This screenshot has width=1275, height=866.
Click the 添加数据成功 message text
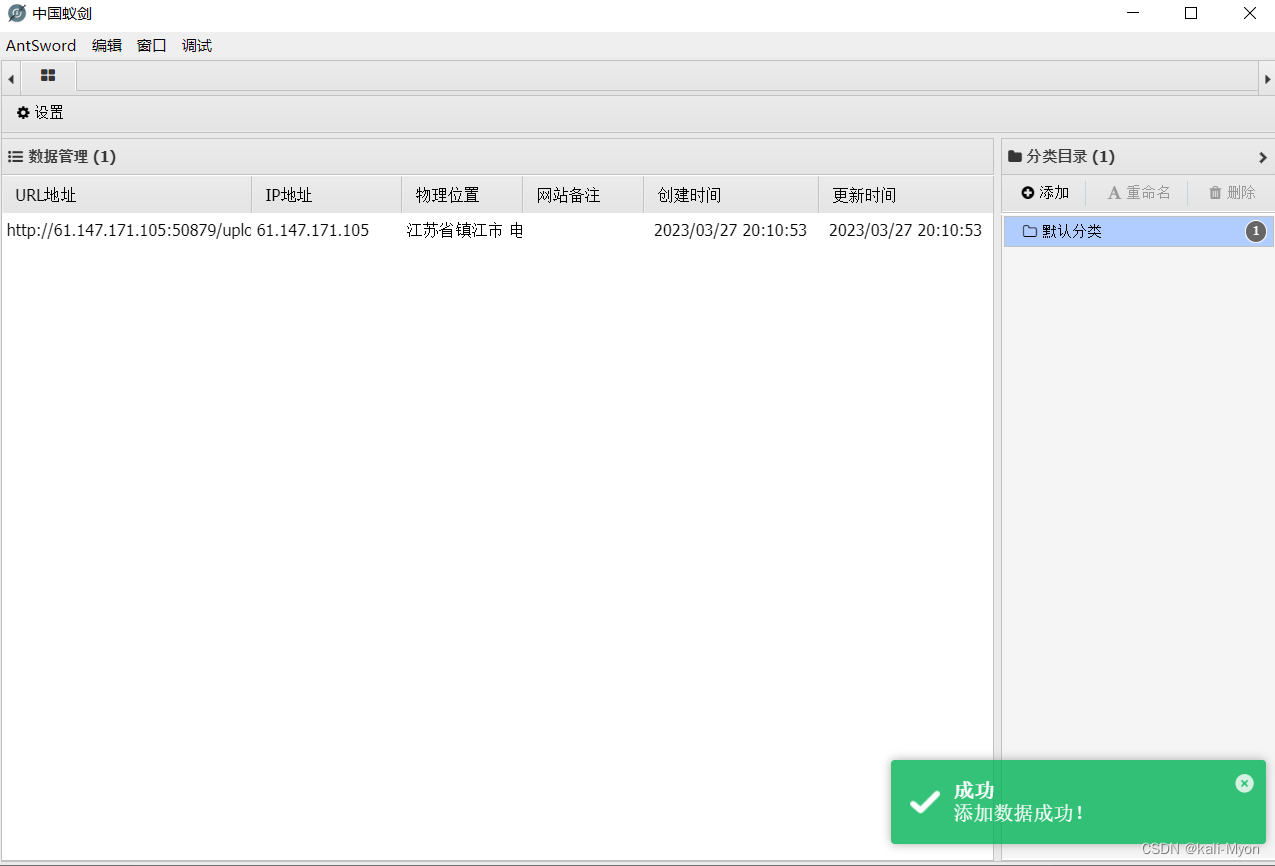[1019, 813]
